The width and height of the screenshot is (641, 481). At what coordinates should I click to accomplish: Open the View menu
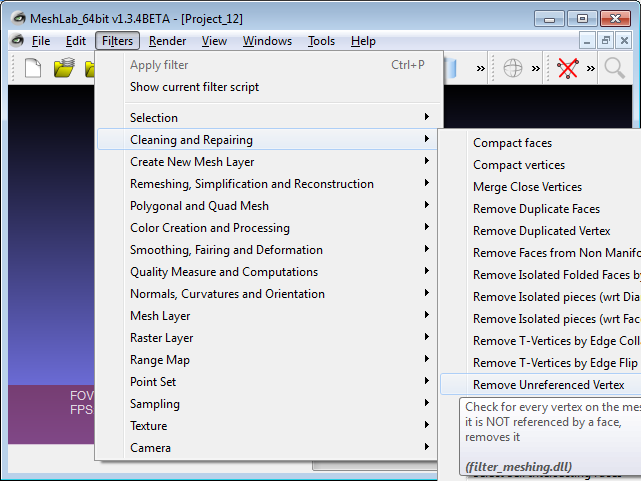pos(214,41)
